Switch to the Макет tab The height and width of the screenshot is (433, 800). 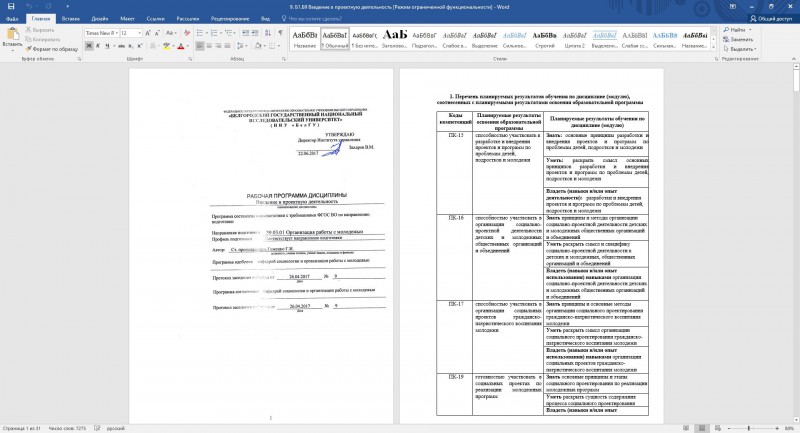pos(127,19)
